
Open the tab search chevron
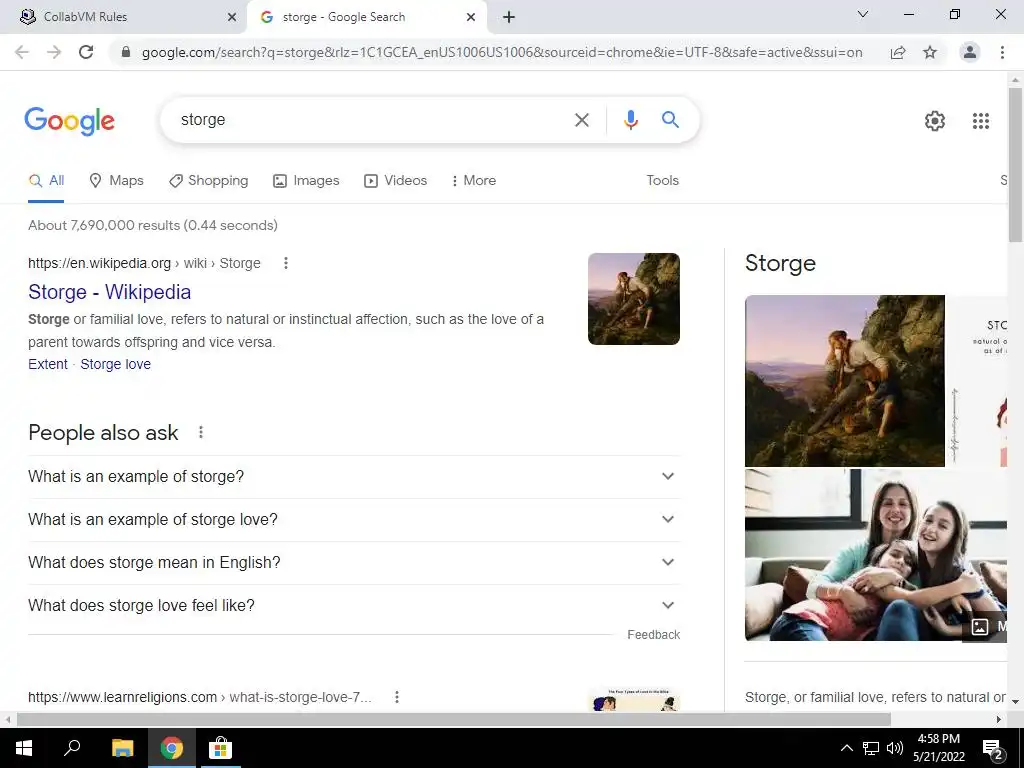pos(863,14)
